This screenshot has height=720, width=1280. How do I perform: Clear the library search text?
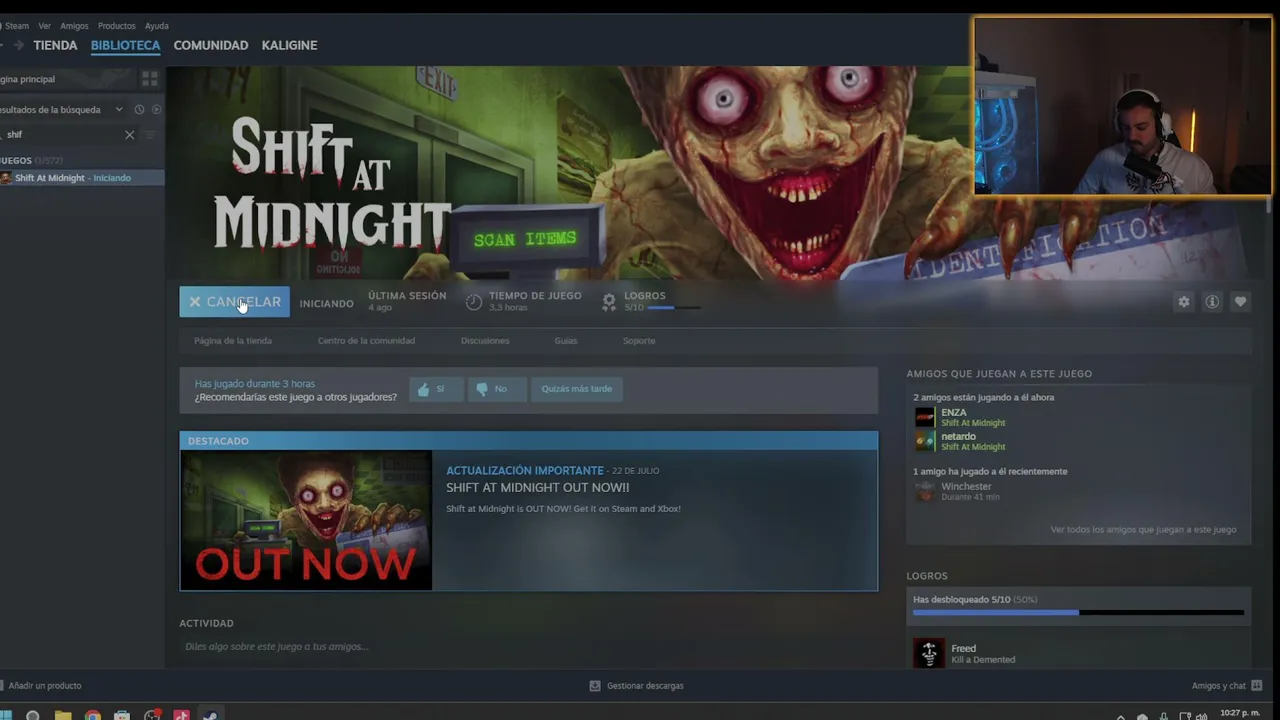129,134
